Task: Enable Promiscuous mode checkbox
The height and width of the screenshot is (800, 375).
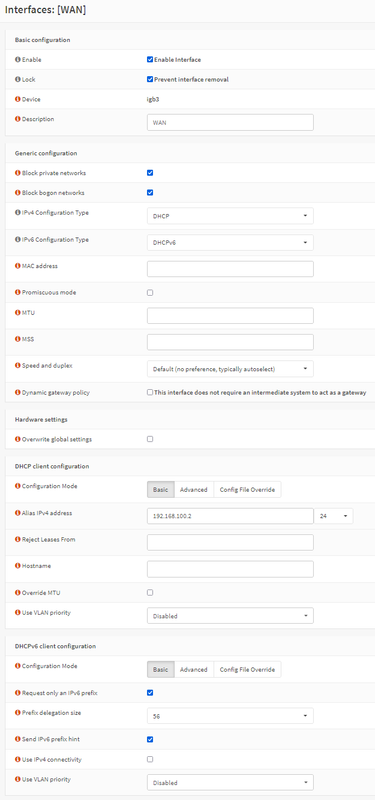Action: [x=150, y=293]
